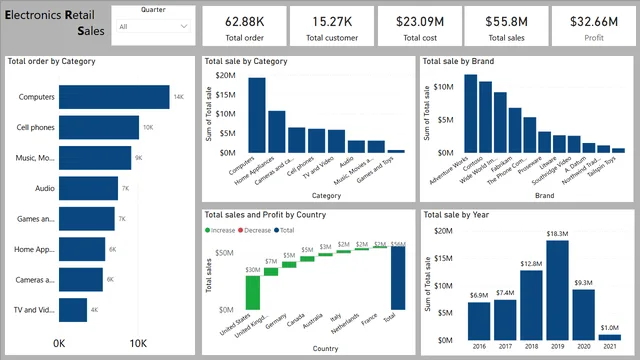The width and height of the screenshot is (640, 360).
Task: Open the Quarter slicer dropdown
Action: (x=153, y=27)
